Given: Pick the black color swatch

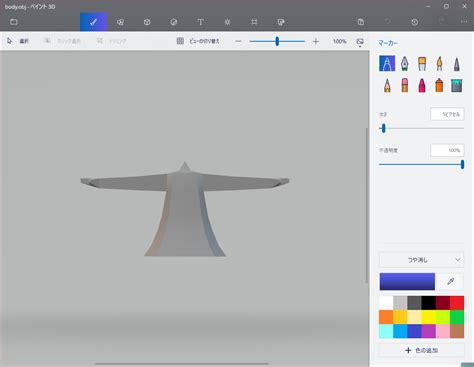Looking at the screenshot, I should (428, 303).
